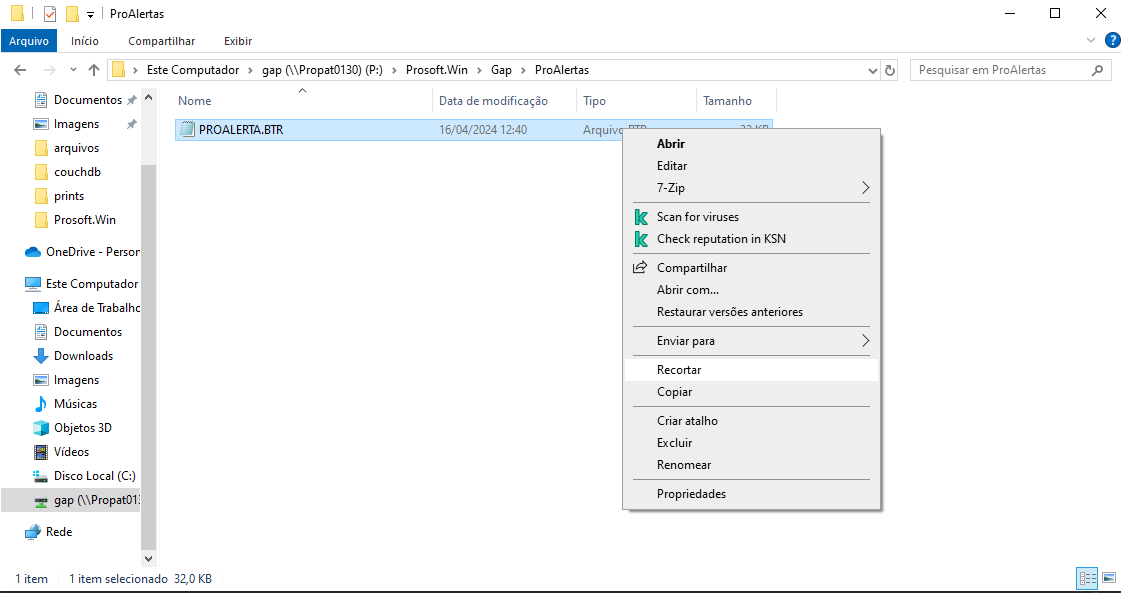Click the up-arrow parent folder button
This screenshot has height=593, width=1121.
pos(94,70)
